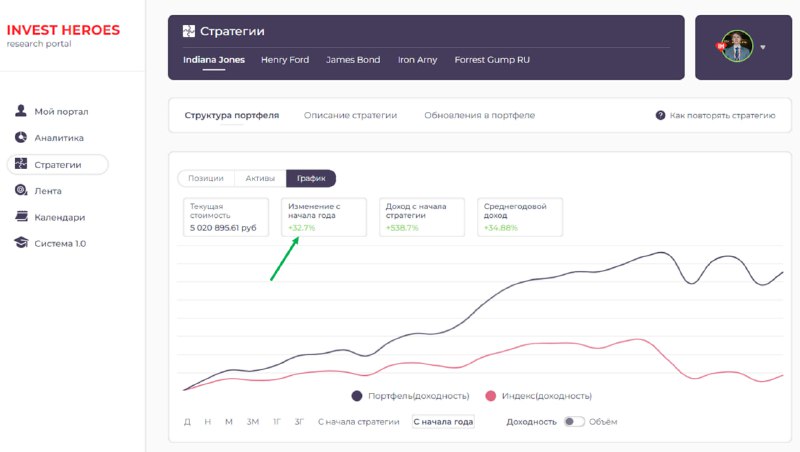
Task: Open Лента menu item
Action: (x=48, y=191)
